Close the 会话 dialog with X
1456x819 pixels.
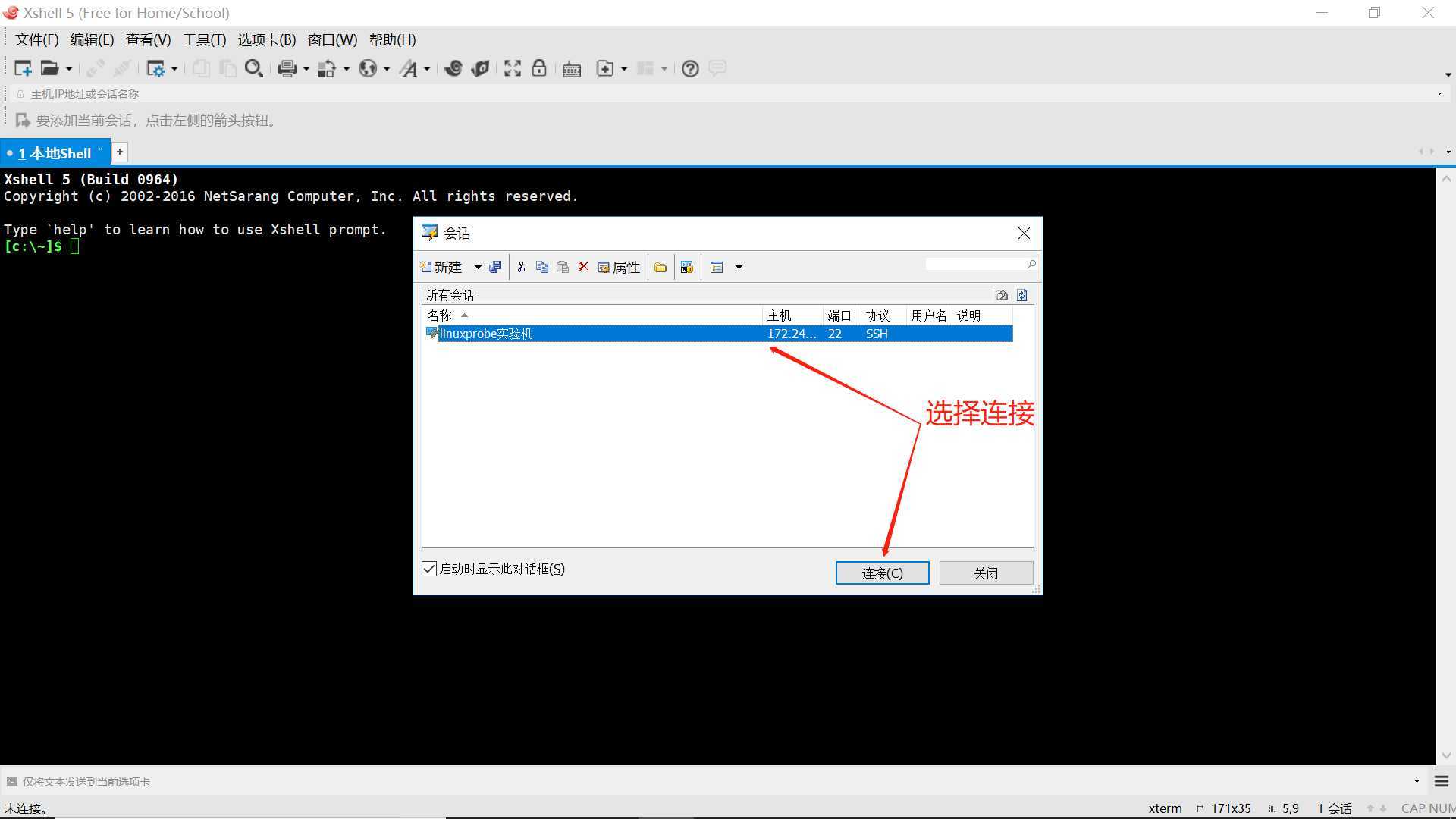point(1024,234)
